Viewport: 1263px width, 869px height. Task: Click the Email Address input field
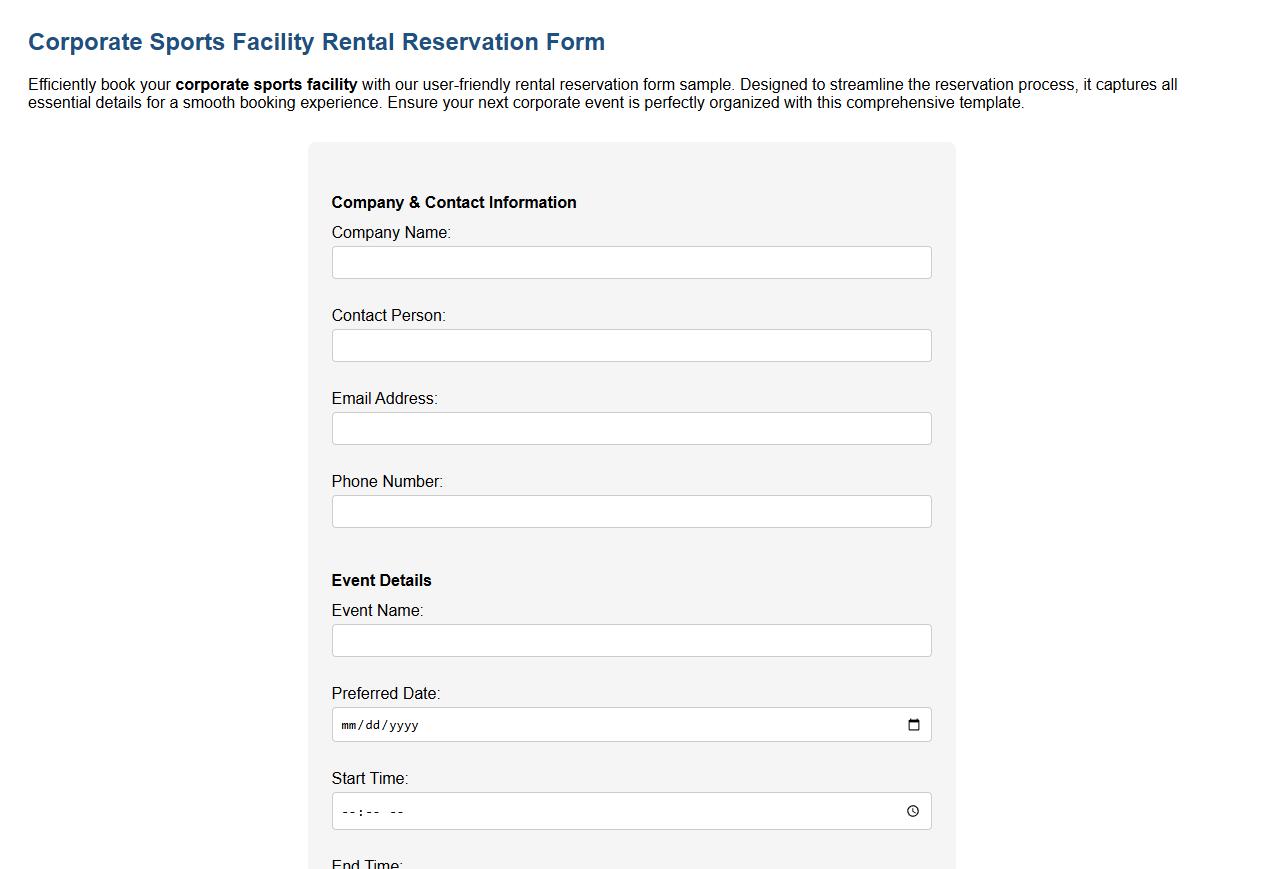click(631, 428)
